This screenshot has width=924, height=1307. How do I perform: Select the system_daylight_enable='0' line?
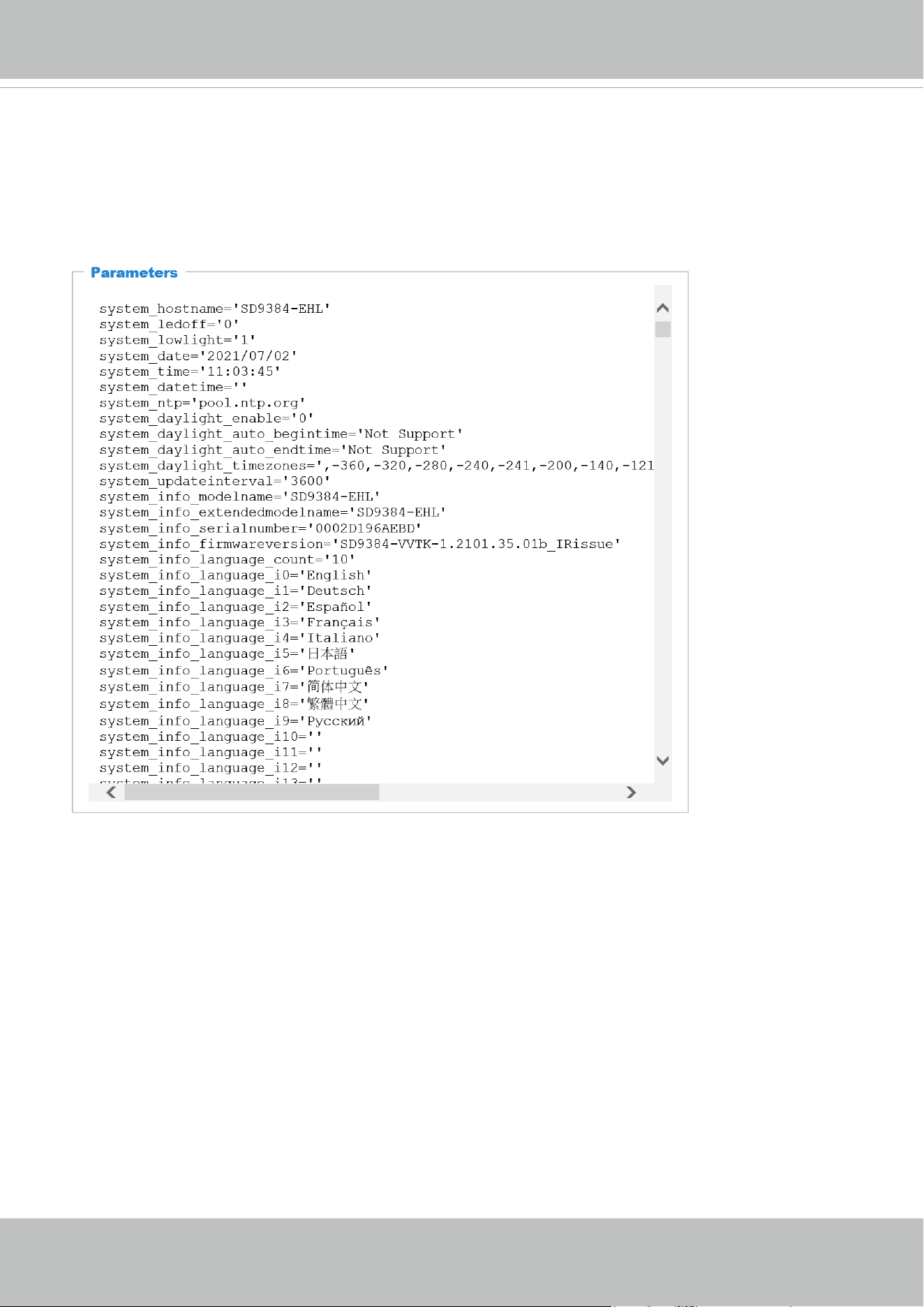coord(207,418)
